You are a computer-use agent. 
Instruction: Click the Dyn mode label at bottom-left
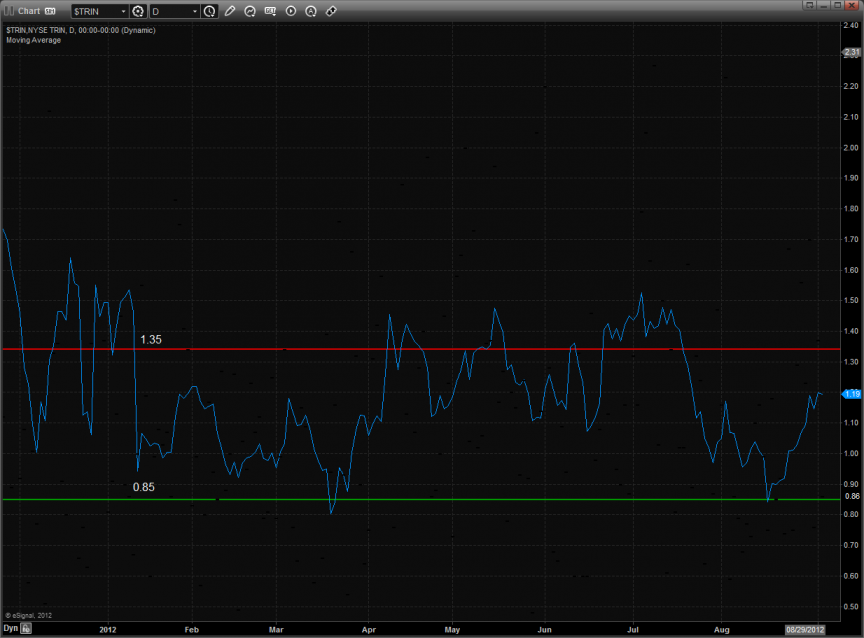10,629
